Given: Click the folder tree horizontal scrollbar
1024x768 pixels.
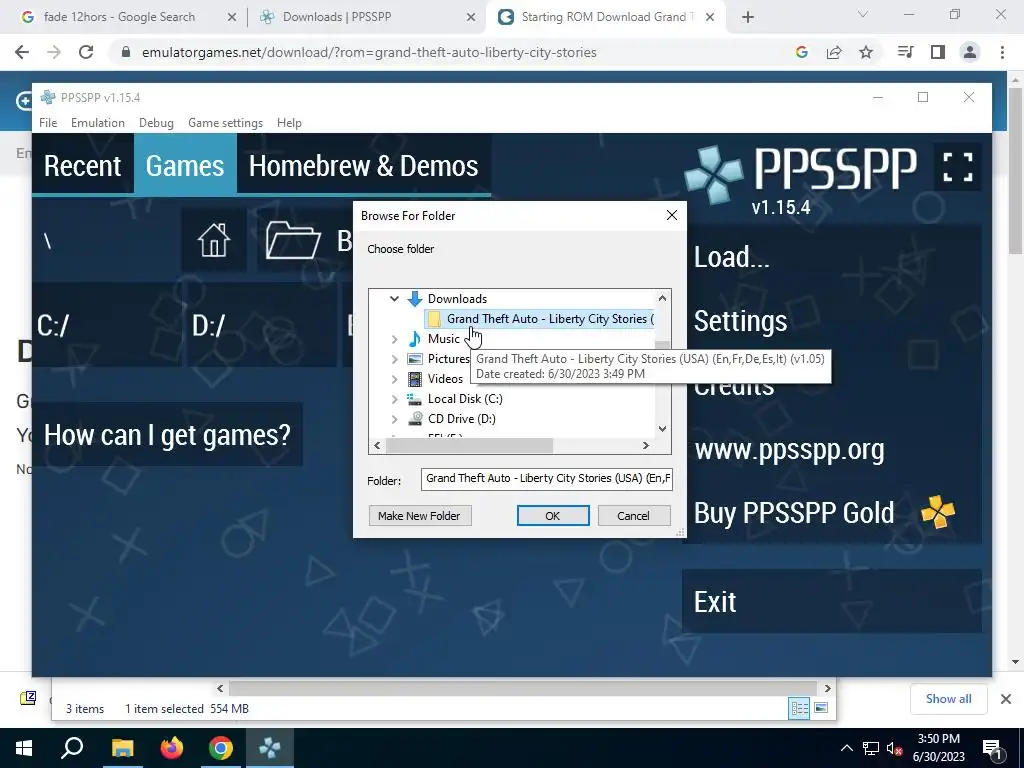Looking at the screenshot, I should pos(468,445).
